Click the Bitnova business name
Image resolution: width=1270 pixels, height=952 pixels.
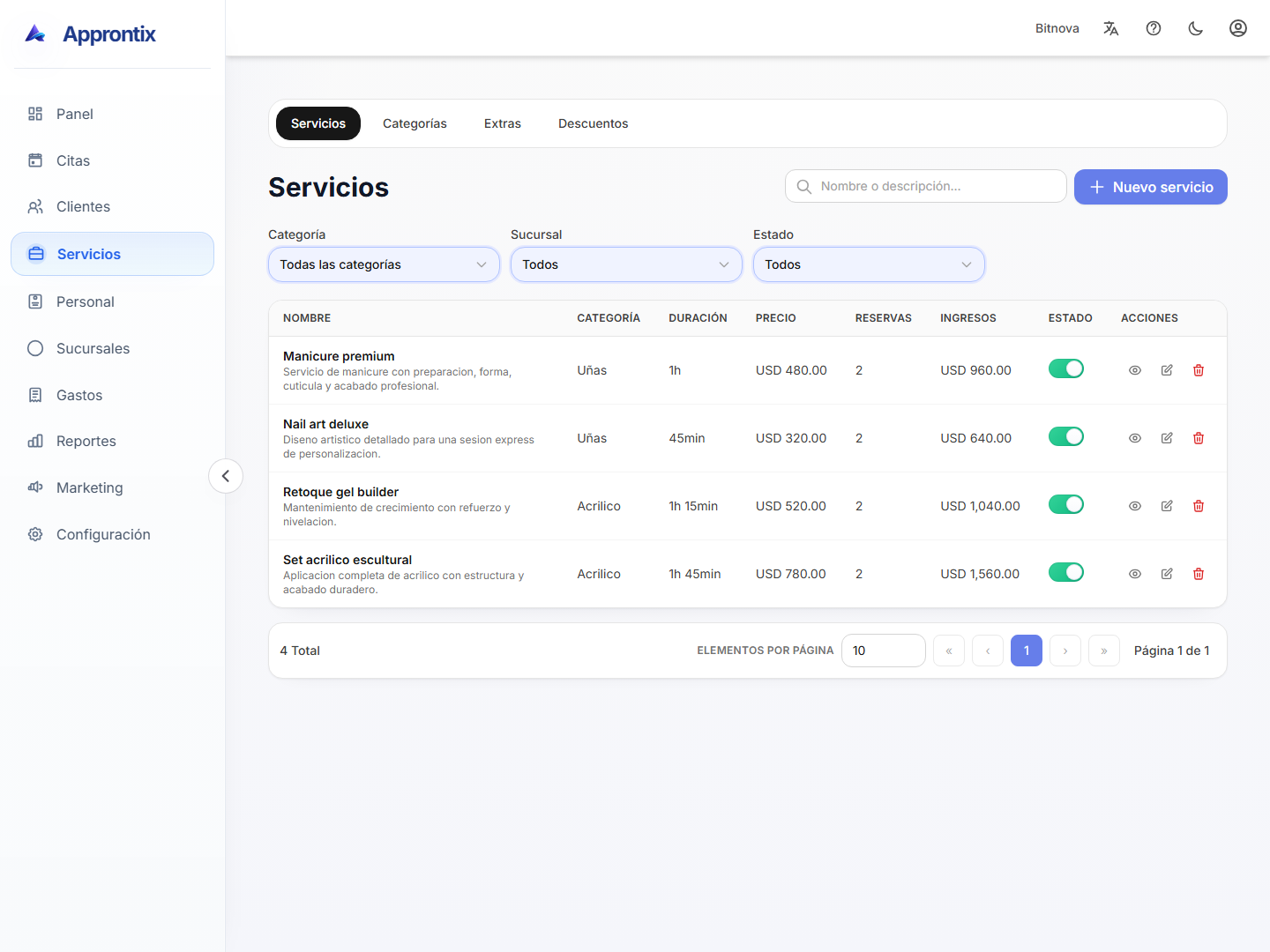pyautogui.click(x=1057, y=28)
